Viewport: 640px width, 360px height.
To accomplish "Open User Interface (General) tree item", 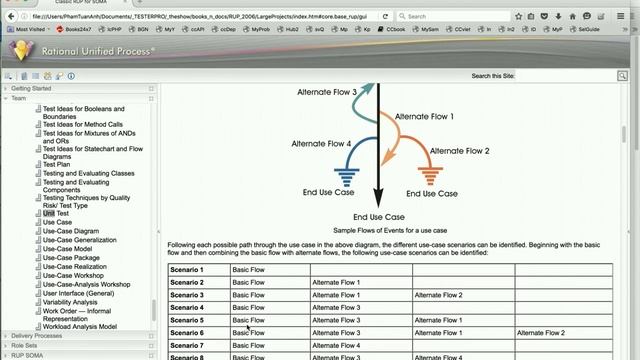I will click(x=78, y=293).
